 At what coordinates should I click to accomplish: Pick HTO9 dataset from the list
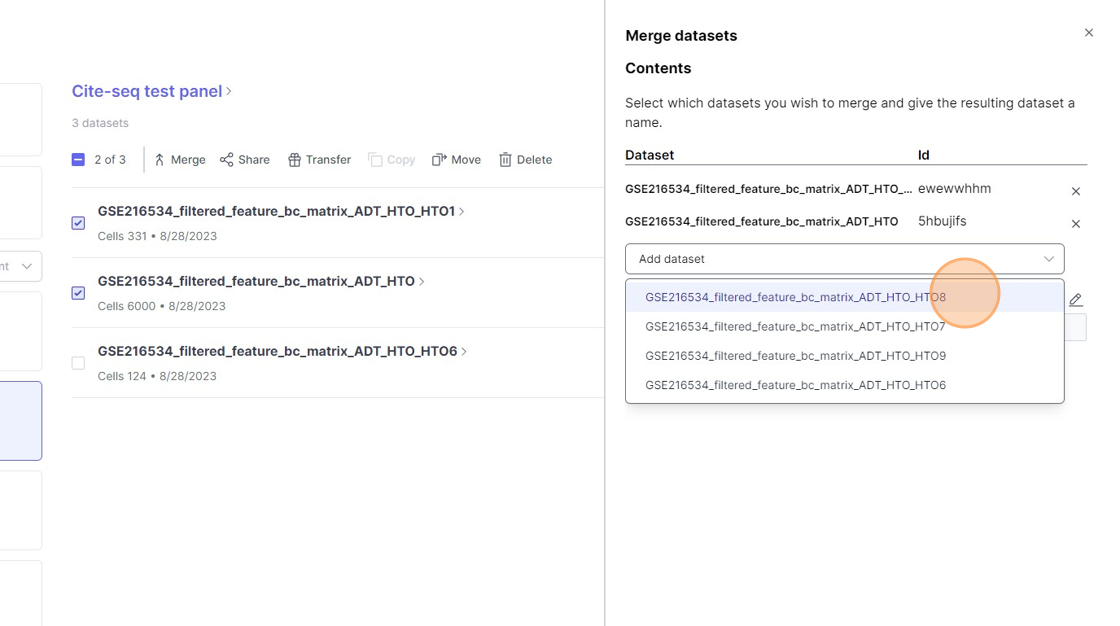pos(795,356)
